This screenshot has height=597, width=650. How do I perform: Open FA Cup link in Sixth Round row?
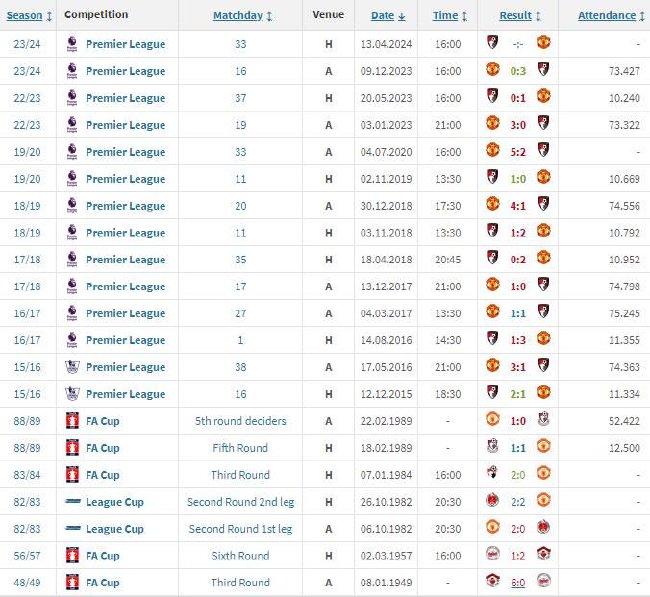point(103,556)
